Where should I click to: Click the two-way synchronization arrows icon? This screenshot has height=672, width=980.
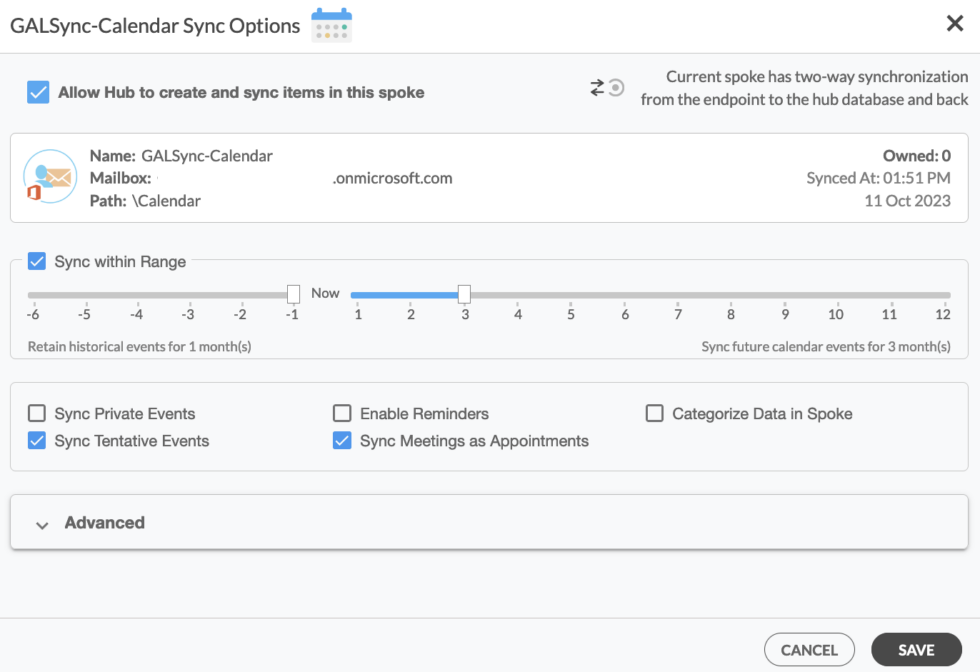click(598, 87)
